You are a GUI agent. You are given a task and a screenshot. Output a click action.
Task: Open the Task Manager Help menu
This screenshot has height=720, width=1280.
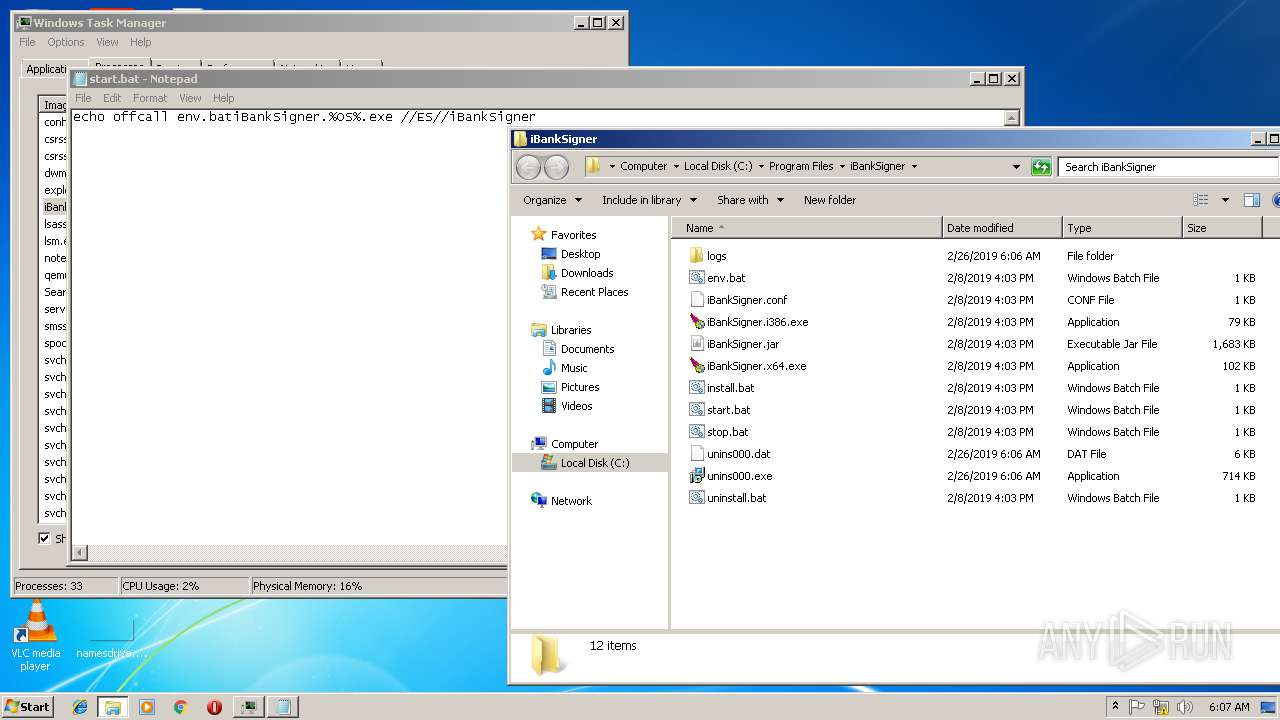[x=140, y=42]
